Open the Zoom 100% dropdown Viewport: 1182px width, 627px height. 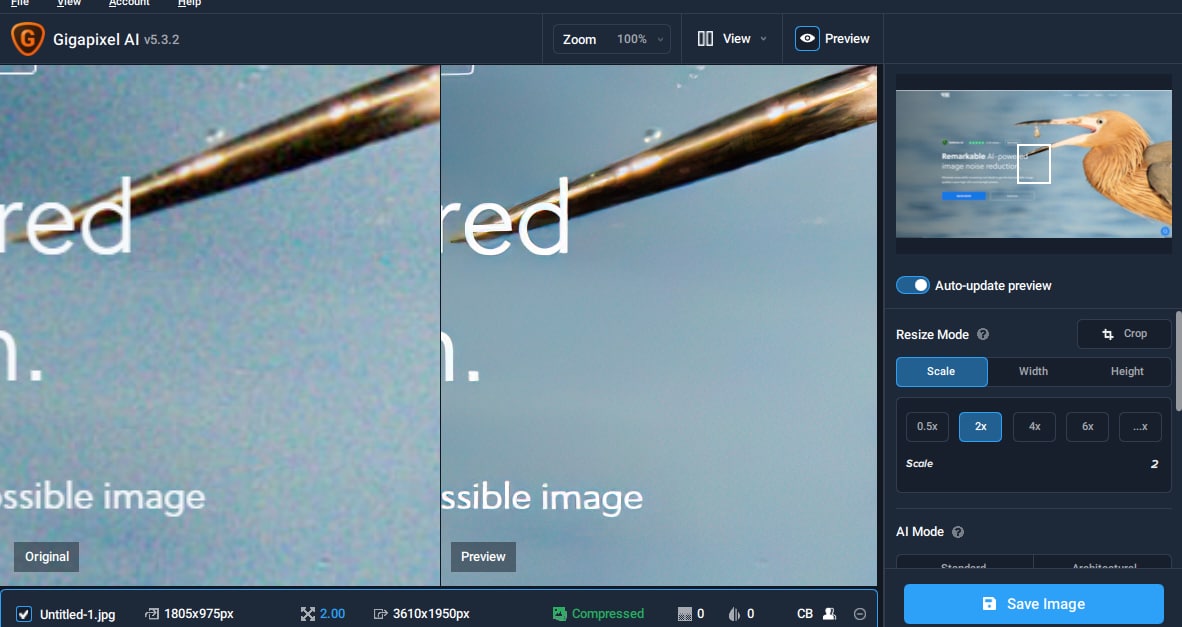(612, 39)
